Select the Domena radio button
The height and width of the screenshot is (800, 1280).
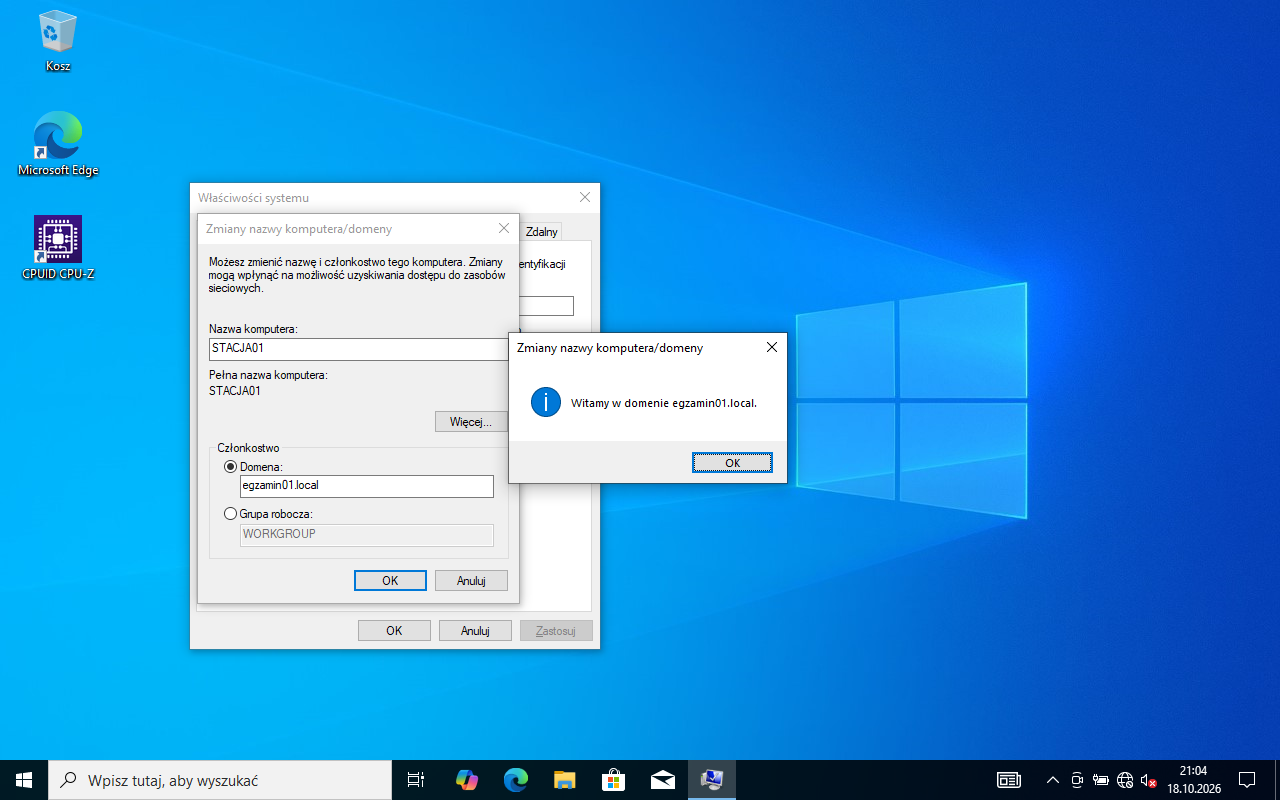[231, 467]
